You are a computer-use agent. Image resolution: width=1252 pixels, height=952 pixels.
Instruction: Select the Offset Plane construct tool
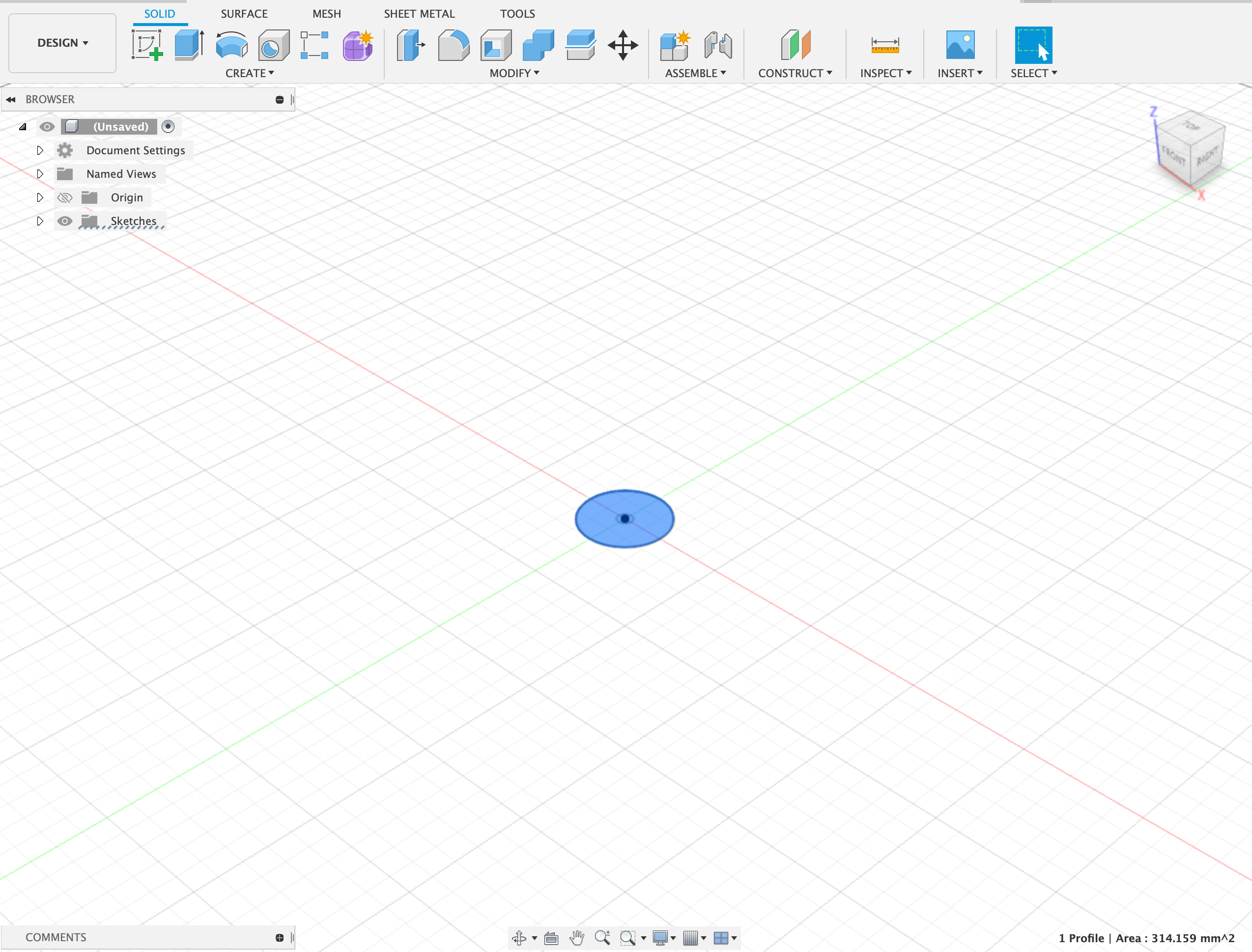(796, 45)
